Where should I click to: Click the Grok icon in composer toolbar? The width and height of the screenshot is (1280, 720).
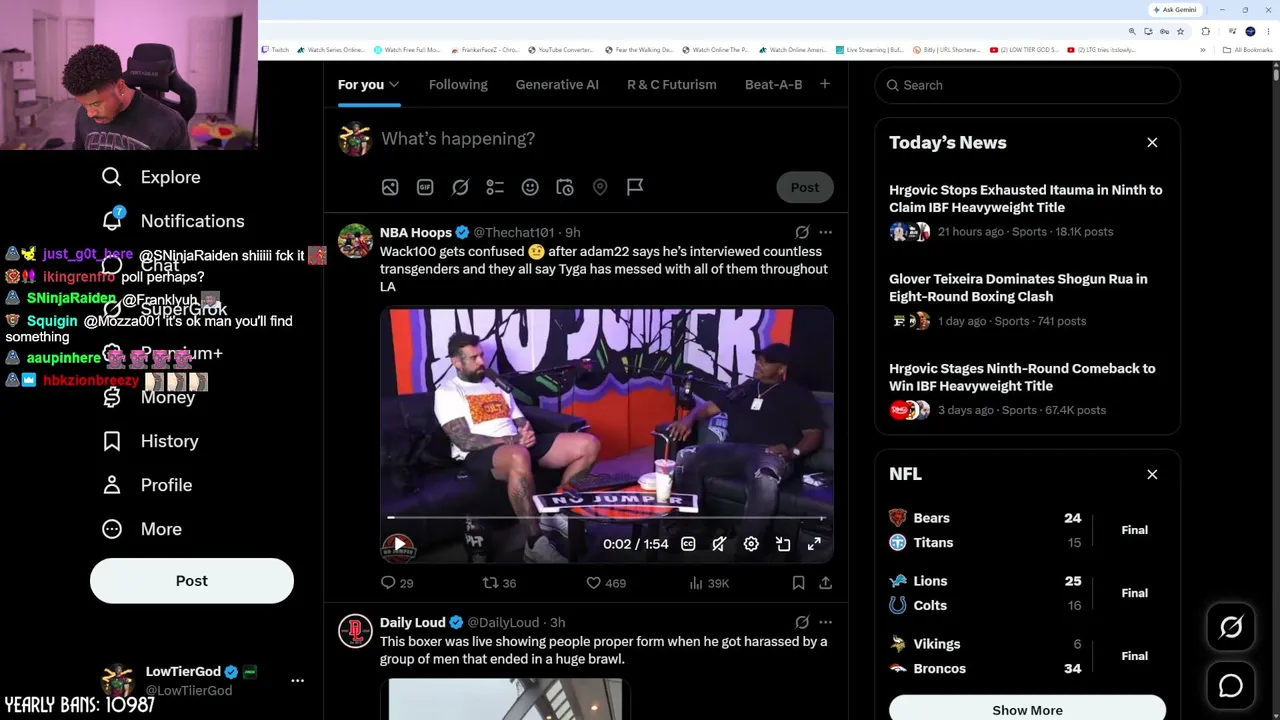[x=460, y=187]
